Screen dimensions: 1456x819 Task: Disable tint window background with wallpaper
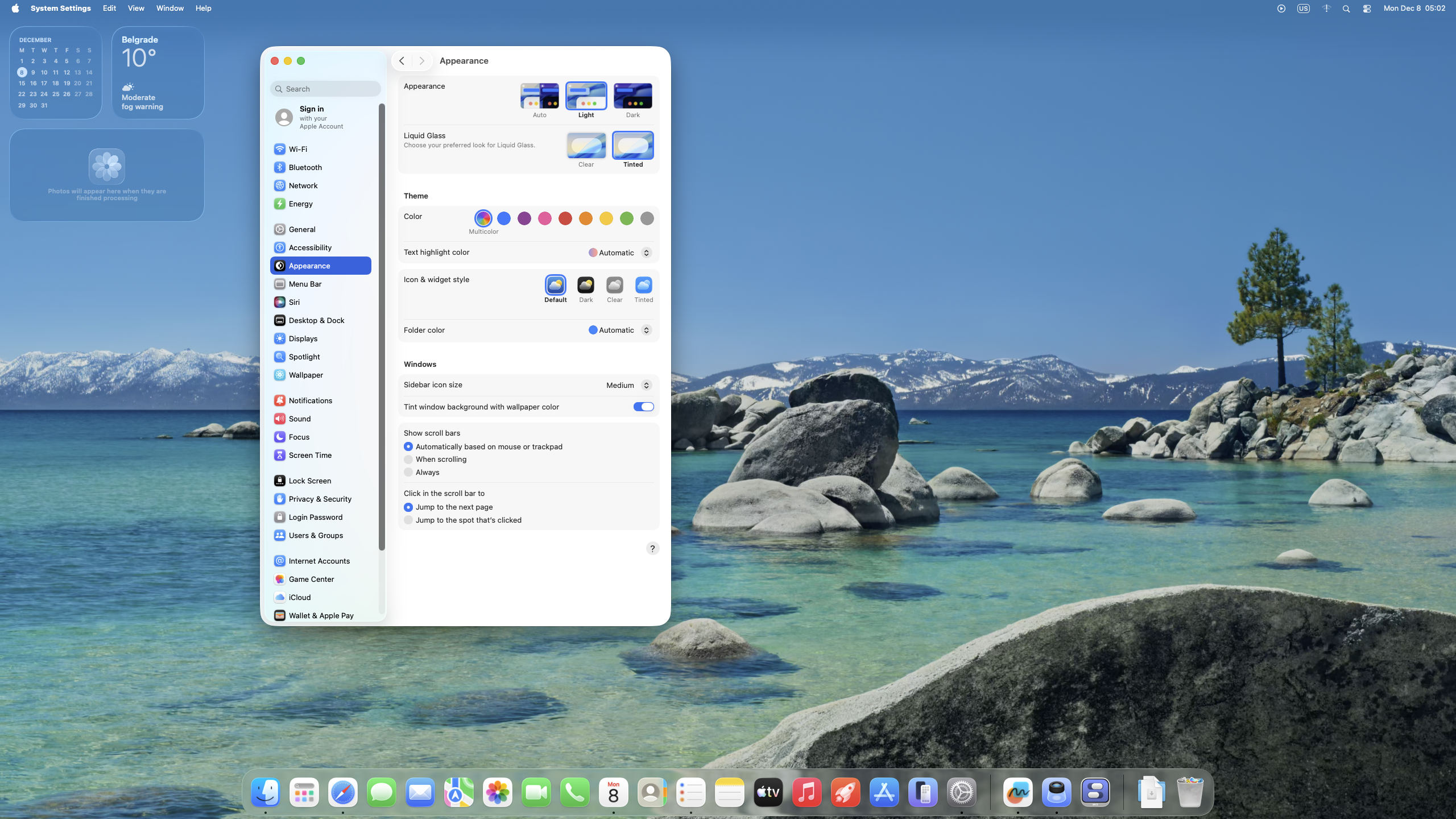pos(643,407)
